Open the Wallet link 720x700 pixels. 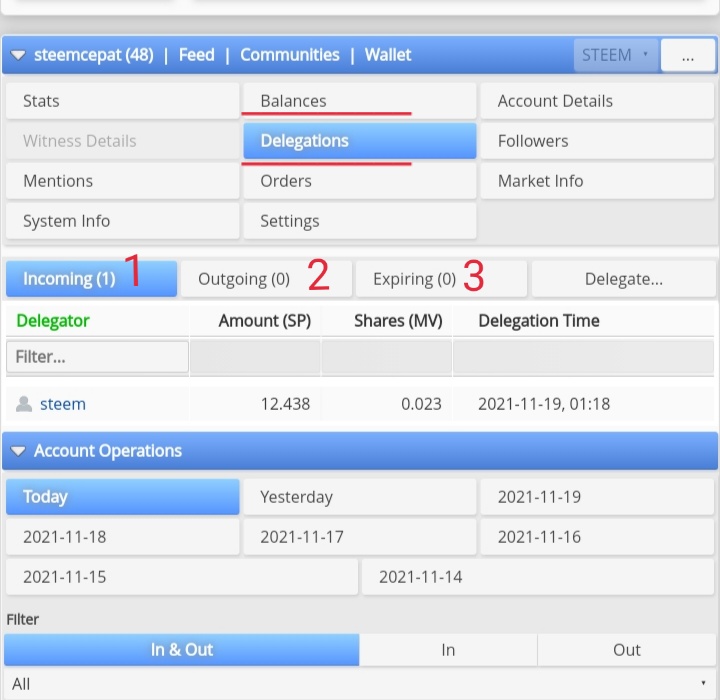point(388,55)
